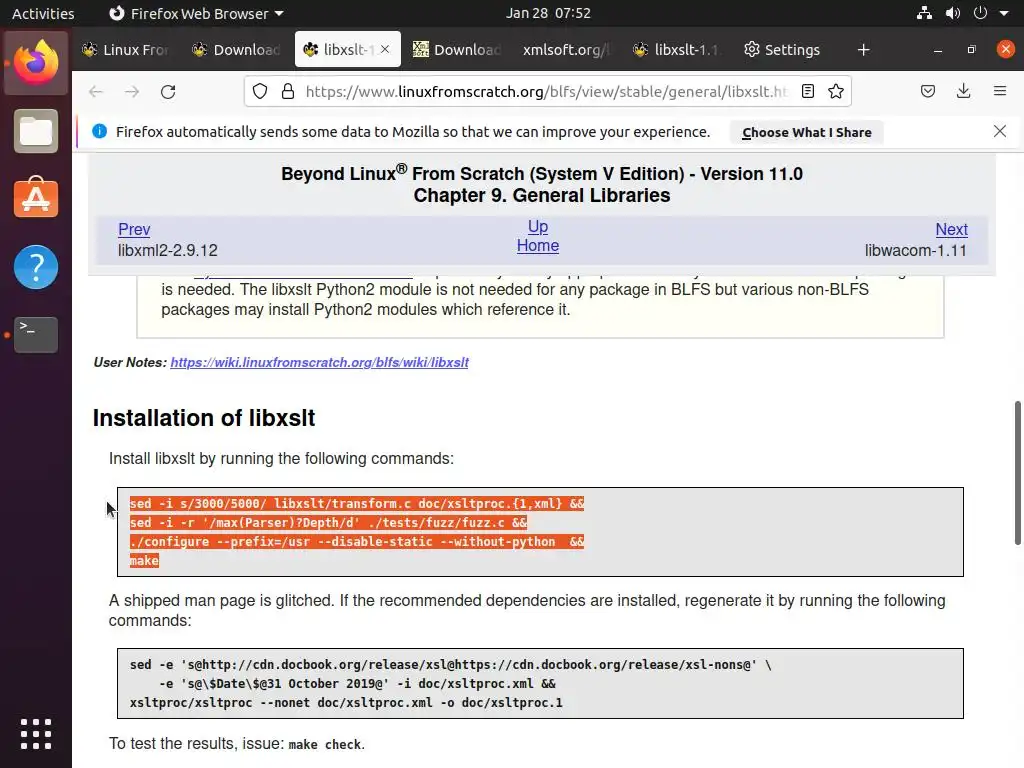Open the wiki libxslt user notes link
This screenshot has height=768, width=1024.
tap(319, 362)
